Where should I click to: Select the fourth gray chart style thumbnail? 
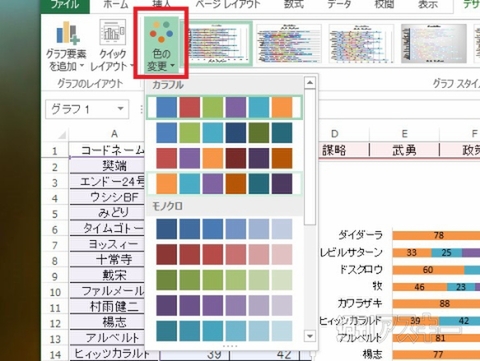coord(433,43)
